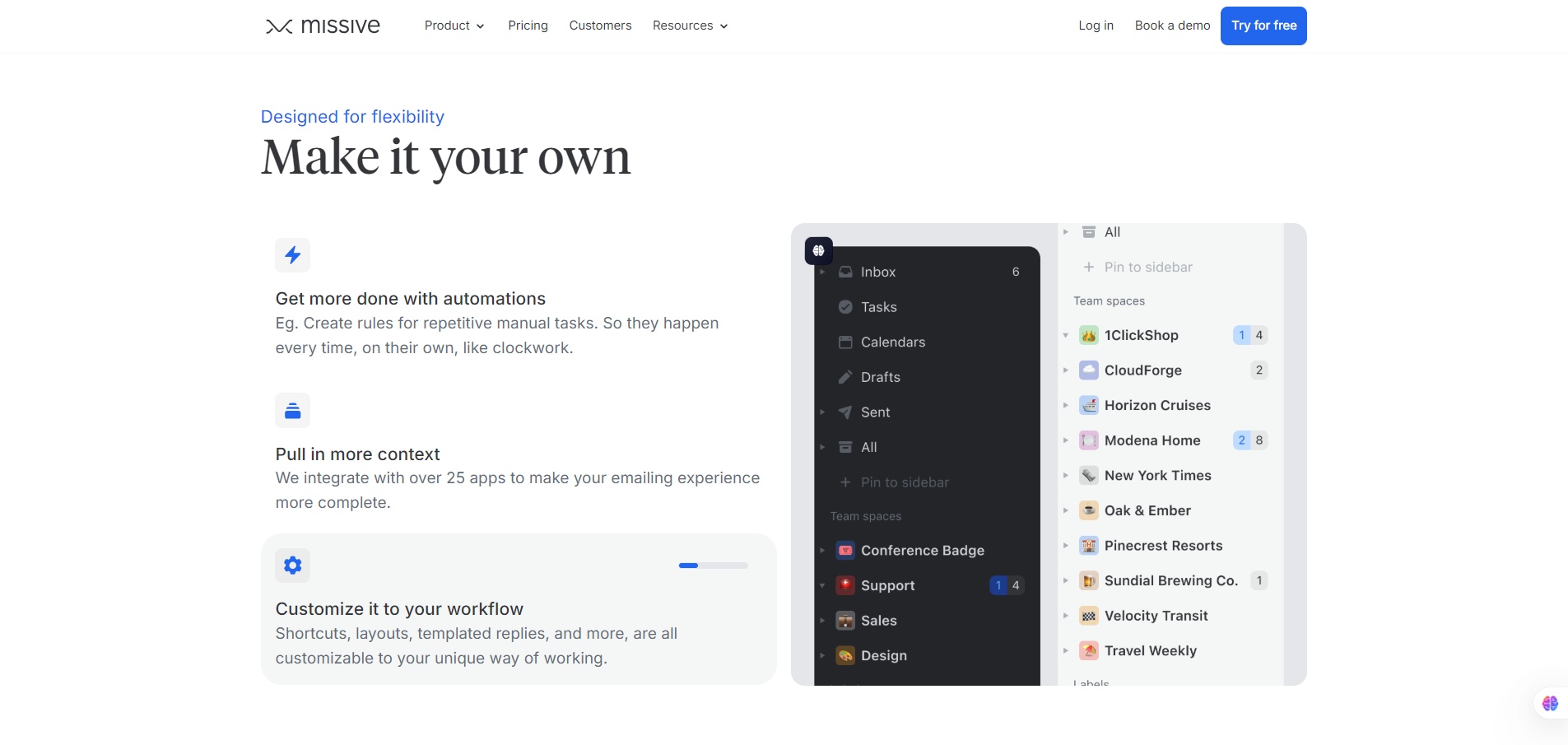
Task: Open the Resources dropdown menu
Action: coord(690,26)
